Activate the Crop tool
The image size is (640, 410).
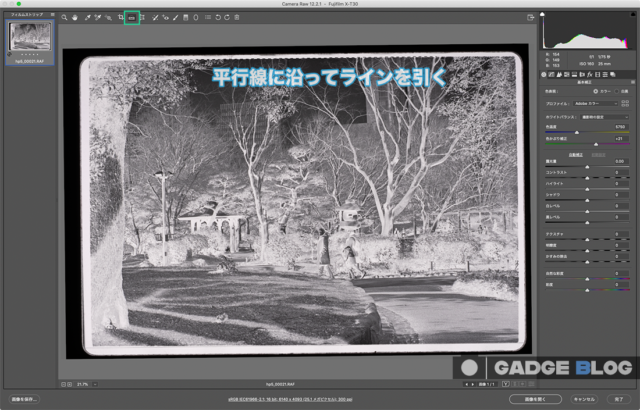(120, 17)
